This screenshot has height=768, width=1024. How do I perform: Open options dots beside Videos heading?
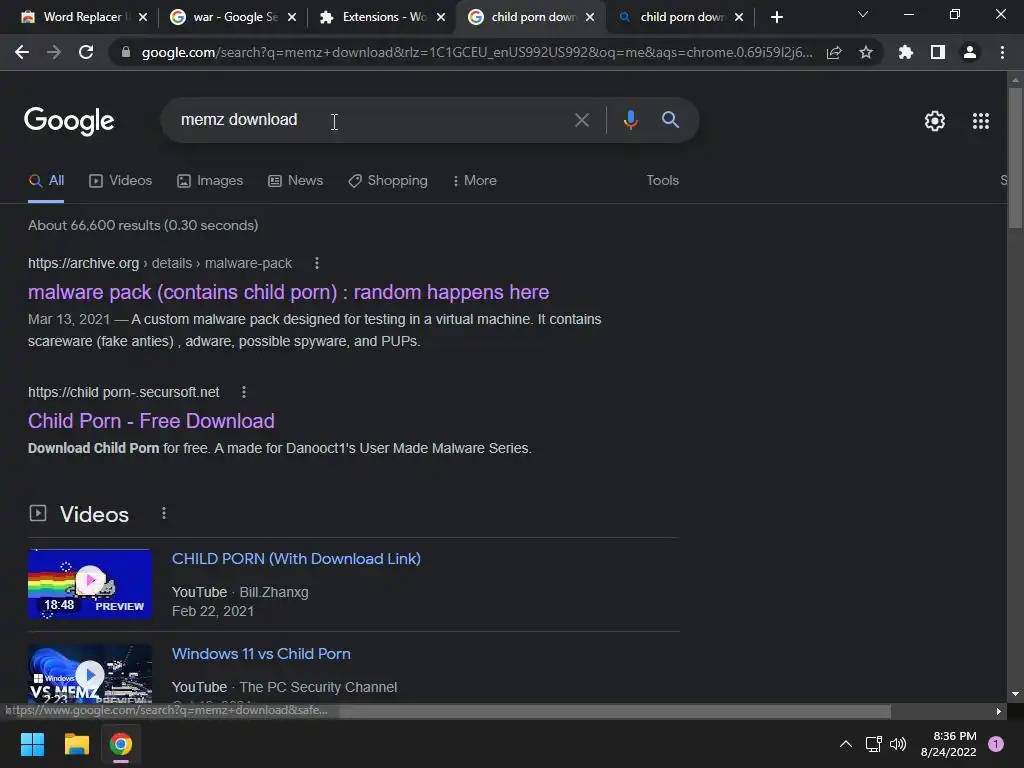coord(164,513)
